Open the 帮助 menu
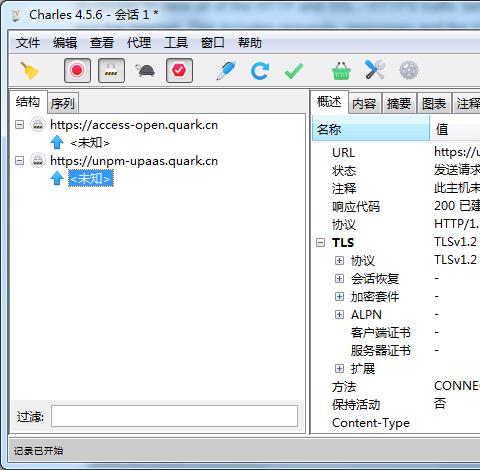The image size is (480, 470). tap(250, 43)
